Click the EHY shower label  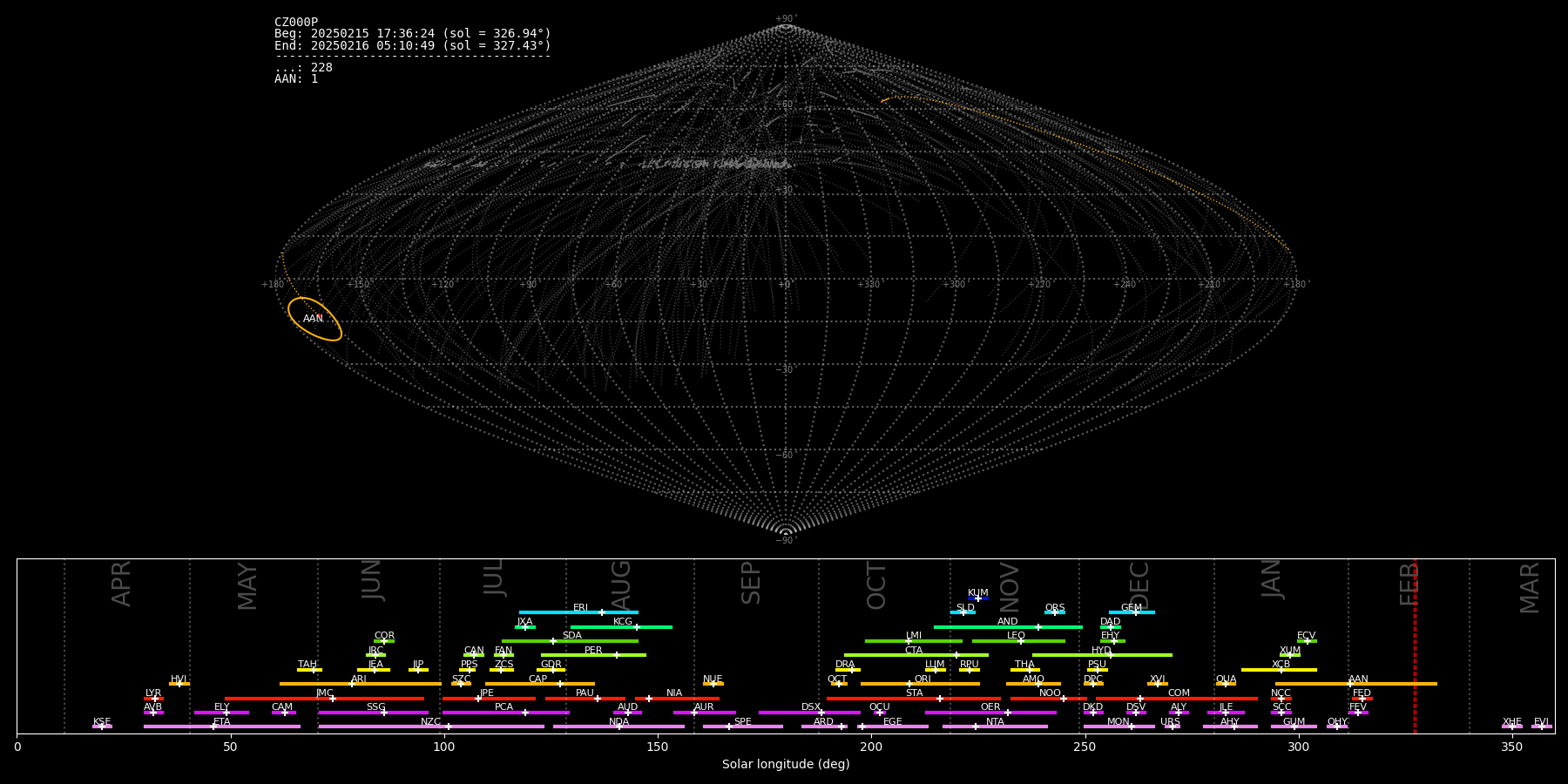click(1110, 636)
